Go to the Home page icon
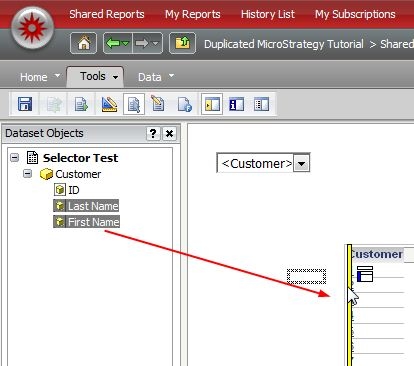414x366 pixels. 84,43
